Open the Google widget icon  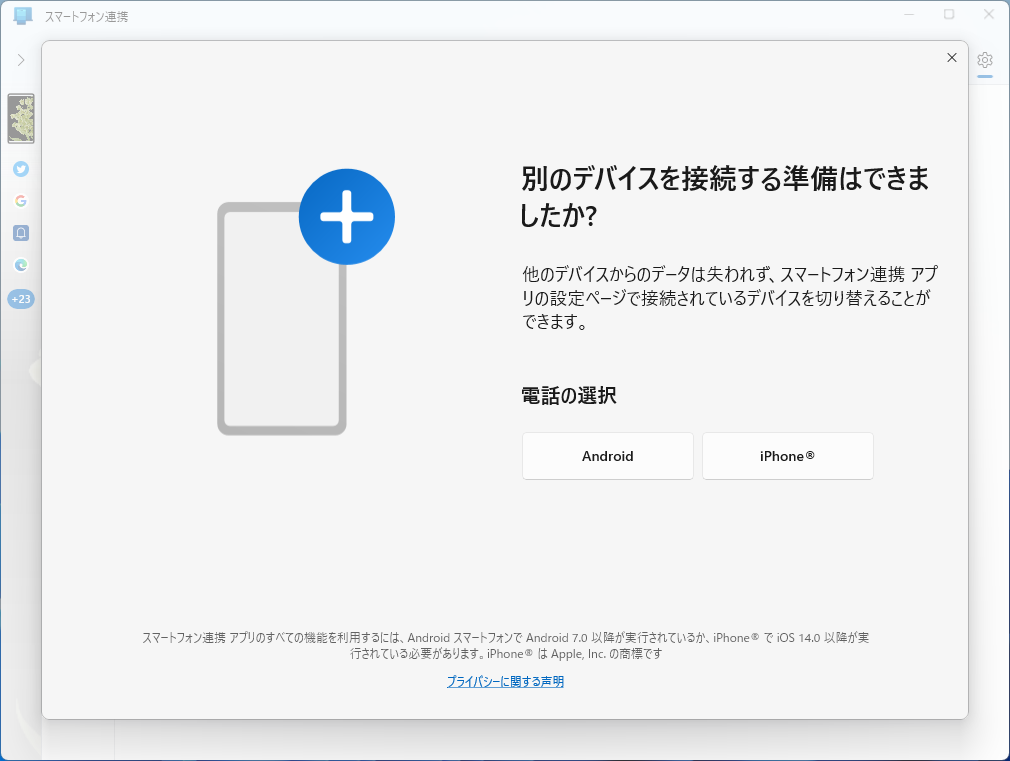[20, 201]
